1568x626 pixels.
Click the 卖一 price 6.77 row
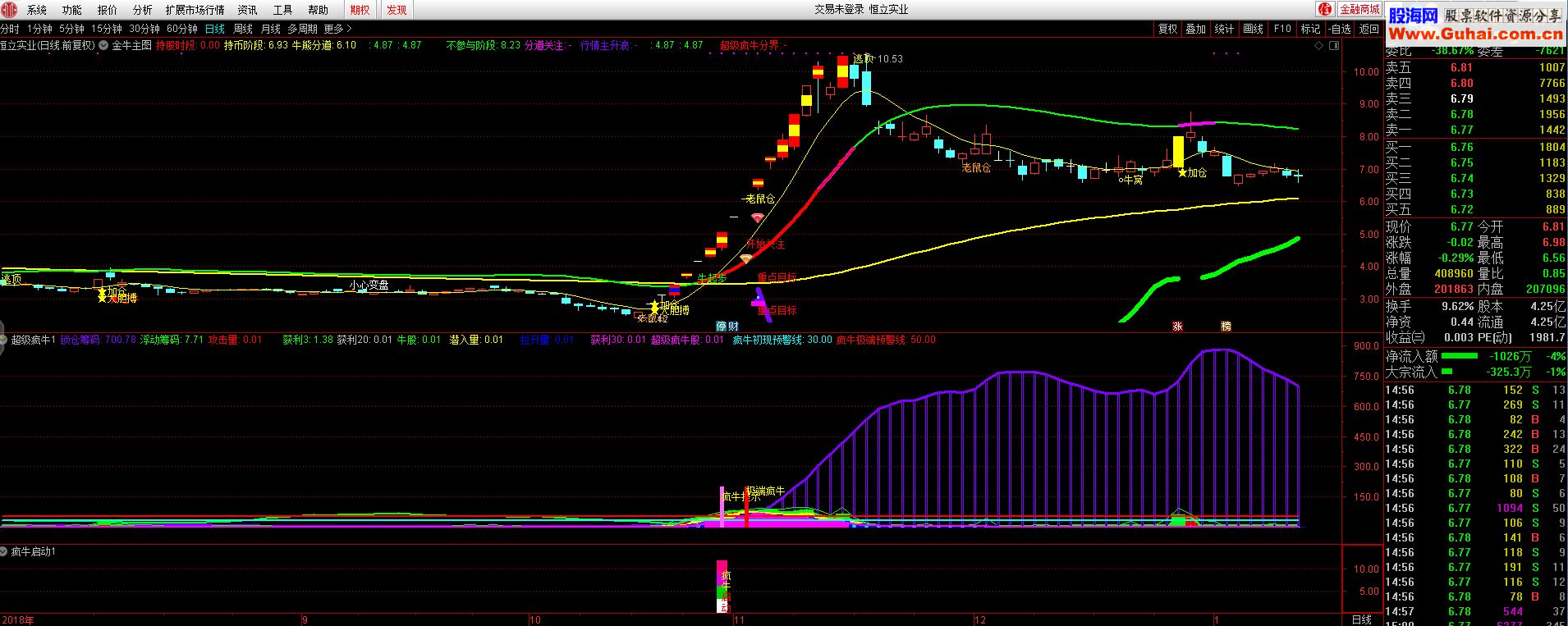coord(1476,130)
